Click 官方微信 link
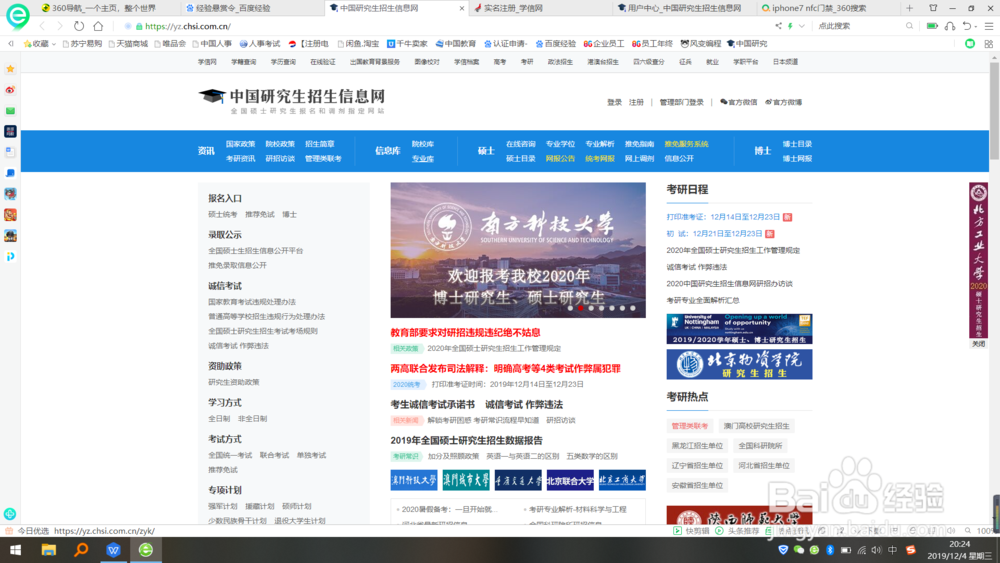Image resolution: width=1000 pixels, height=563 pixels. (739, 102)
